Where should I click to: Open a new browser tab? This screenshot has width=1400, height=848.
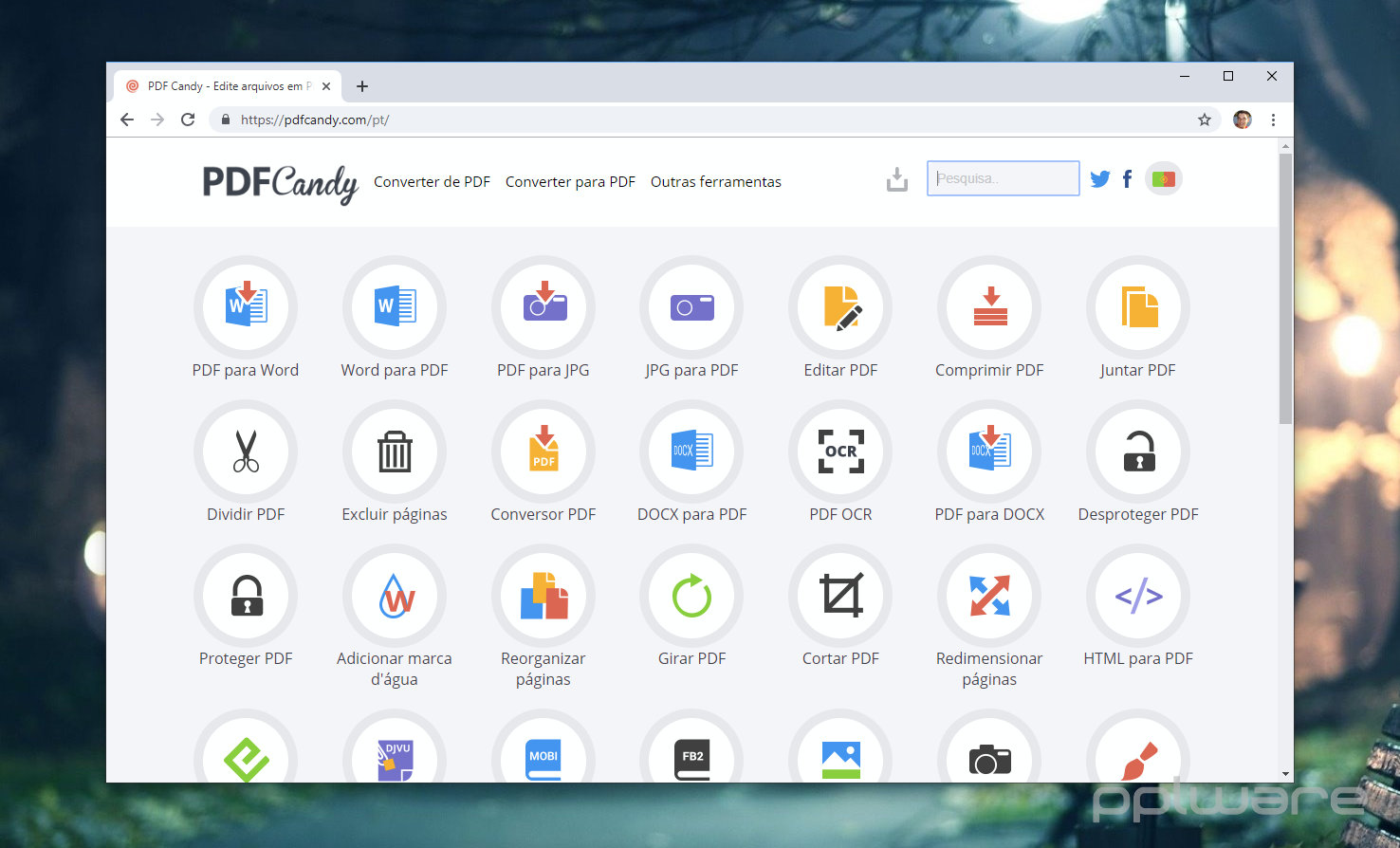click(x=362, y=86)
